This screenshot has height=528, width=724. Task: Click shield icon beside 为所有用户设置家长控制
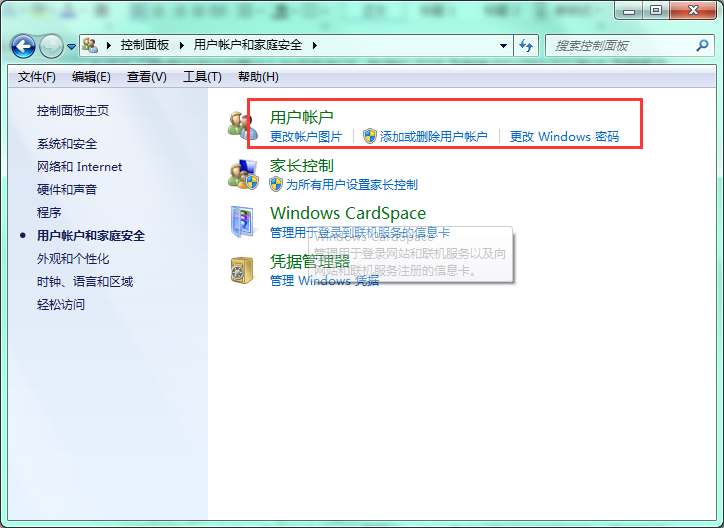point(276,184)
